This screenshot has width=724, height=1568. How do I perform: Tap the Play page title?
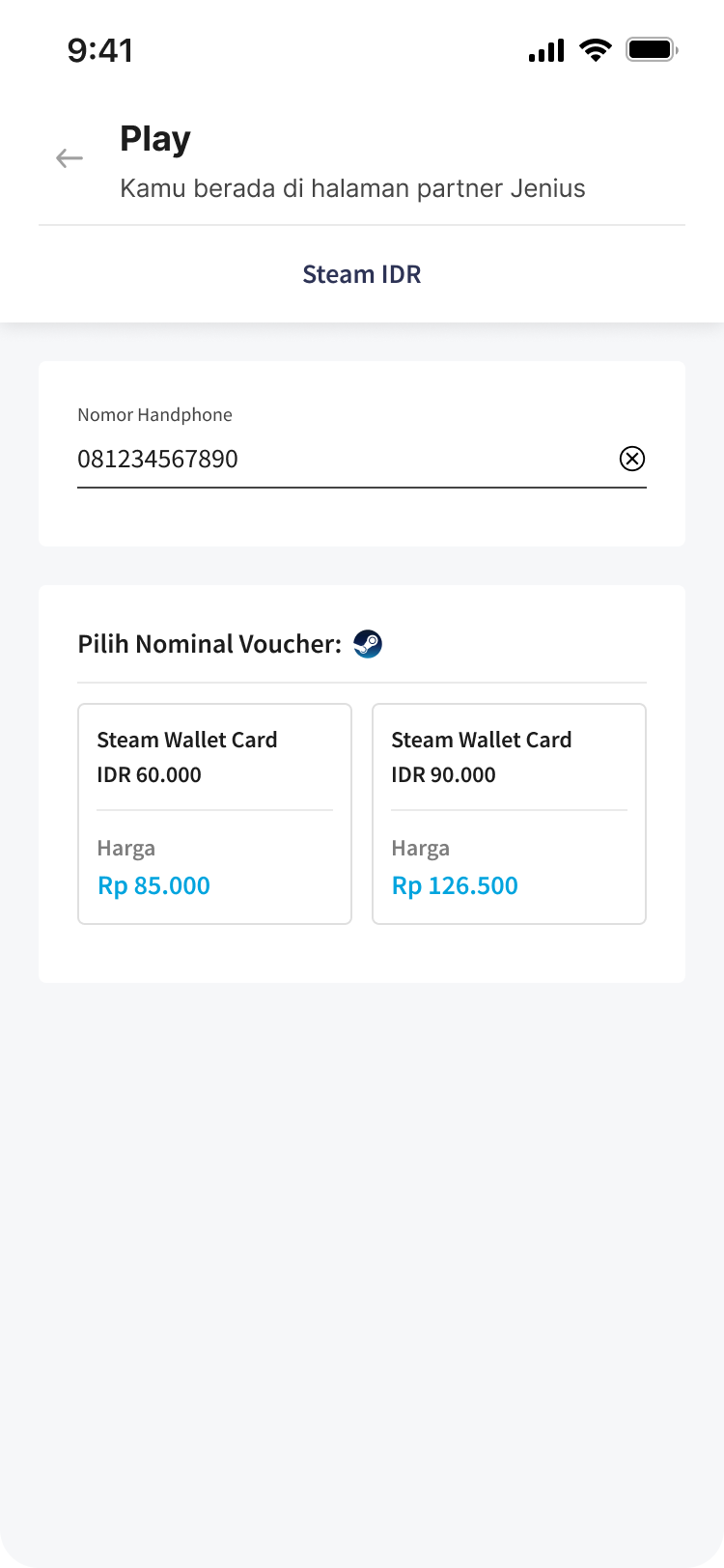tap(155, 139)
